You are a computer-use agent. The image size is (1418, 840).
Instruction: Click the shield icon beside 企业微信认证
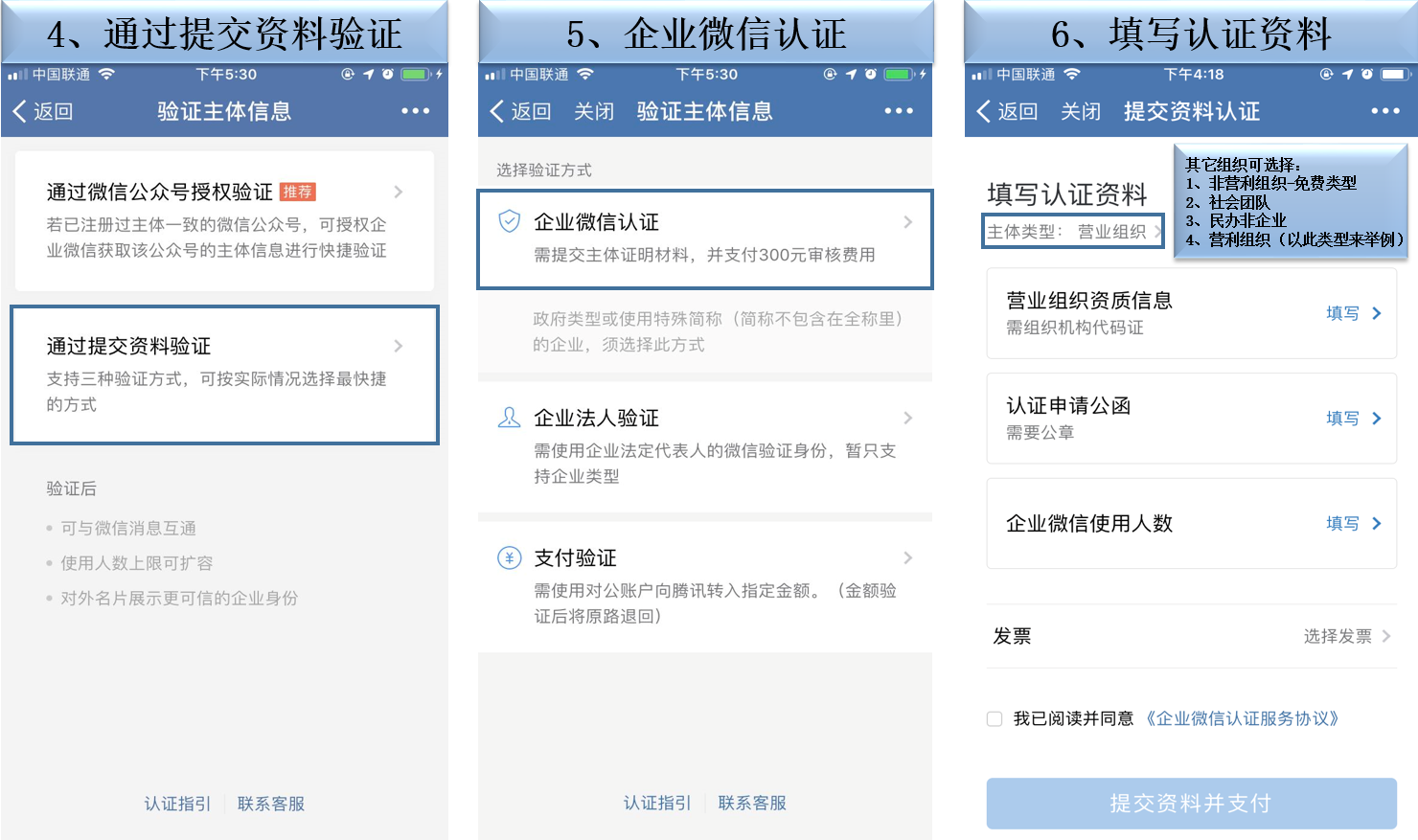click(510, 222)
